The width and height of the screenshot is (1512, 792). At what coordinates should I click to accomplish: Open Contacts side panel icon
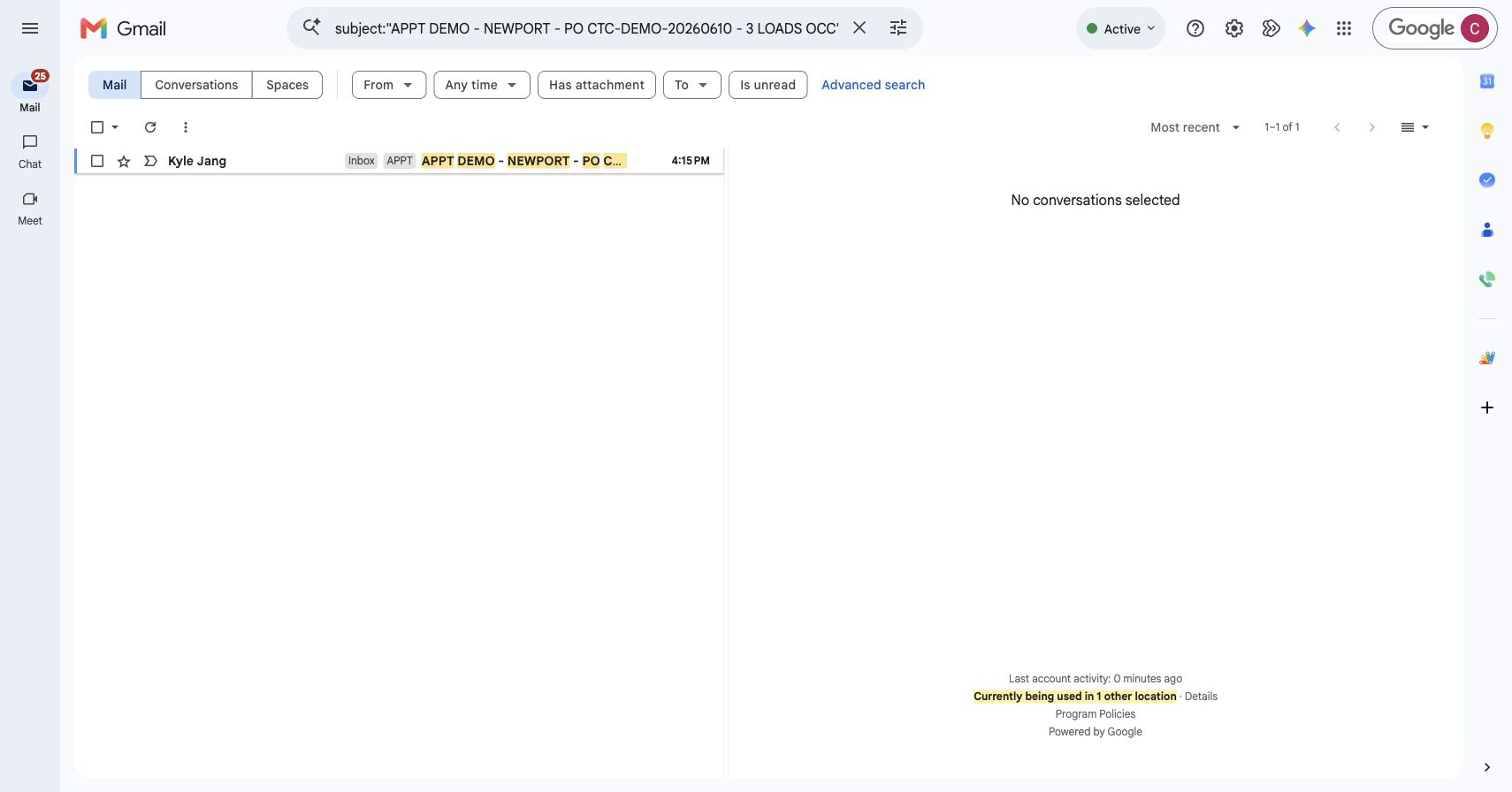tap(1487, 230)
